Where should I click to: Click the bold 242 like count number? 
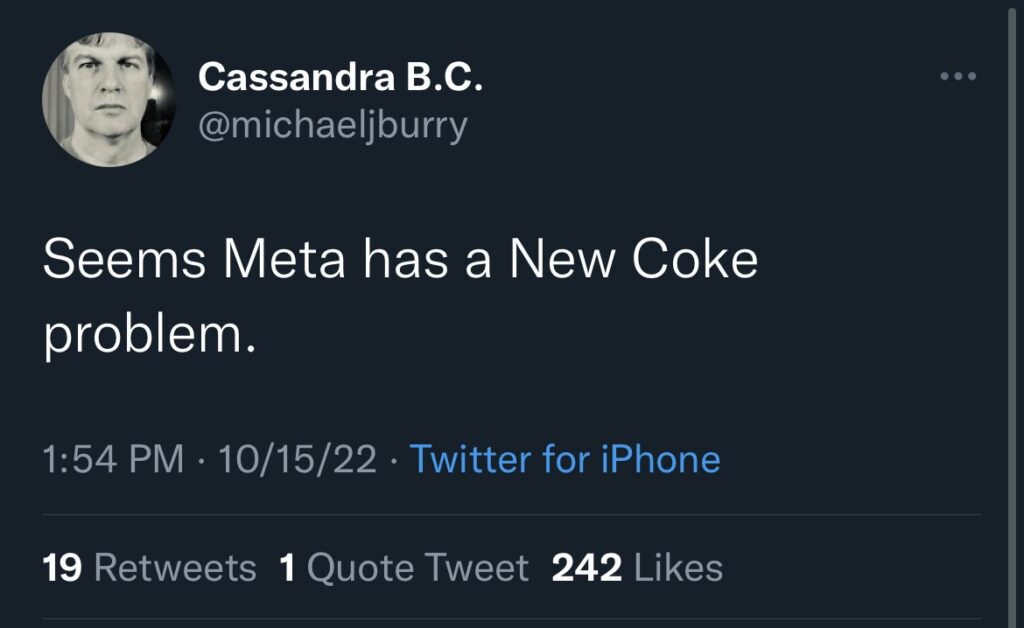[x=587, y=568]
